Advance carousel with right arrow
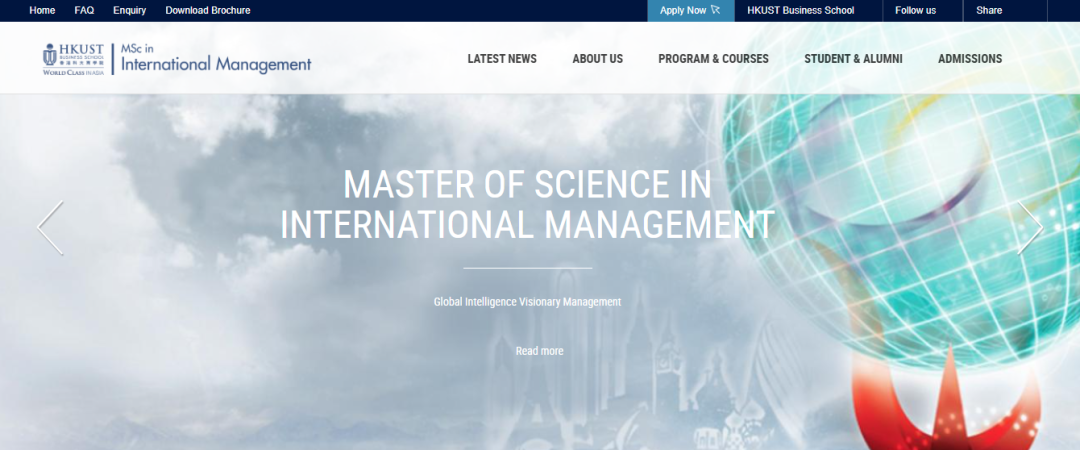1080x450 pixels. [1030, 228]
